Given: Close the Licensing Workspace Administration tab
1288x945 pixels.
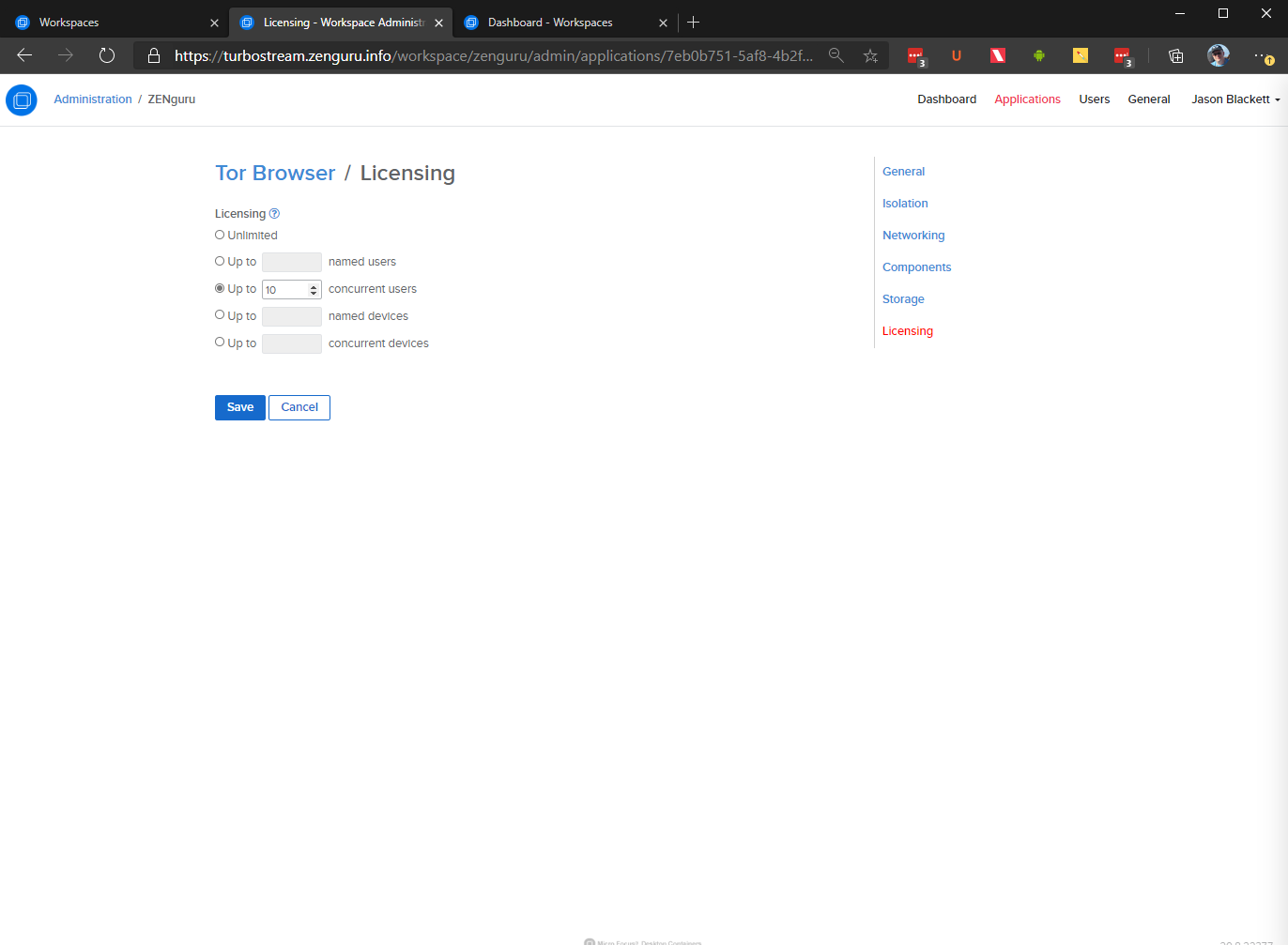Looking at the screenshot, I should pos(438,23).
